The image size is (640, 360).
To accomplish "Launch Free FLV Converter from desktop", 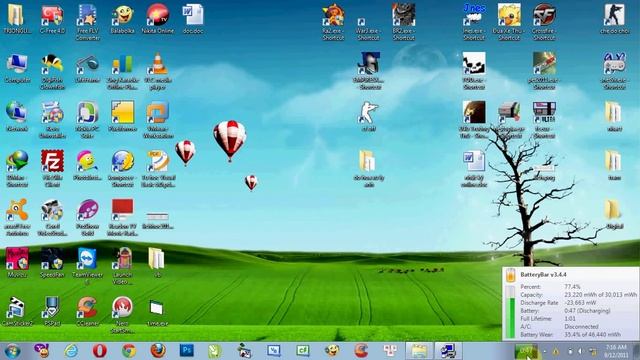I will [87, 22].
